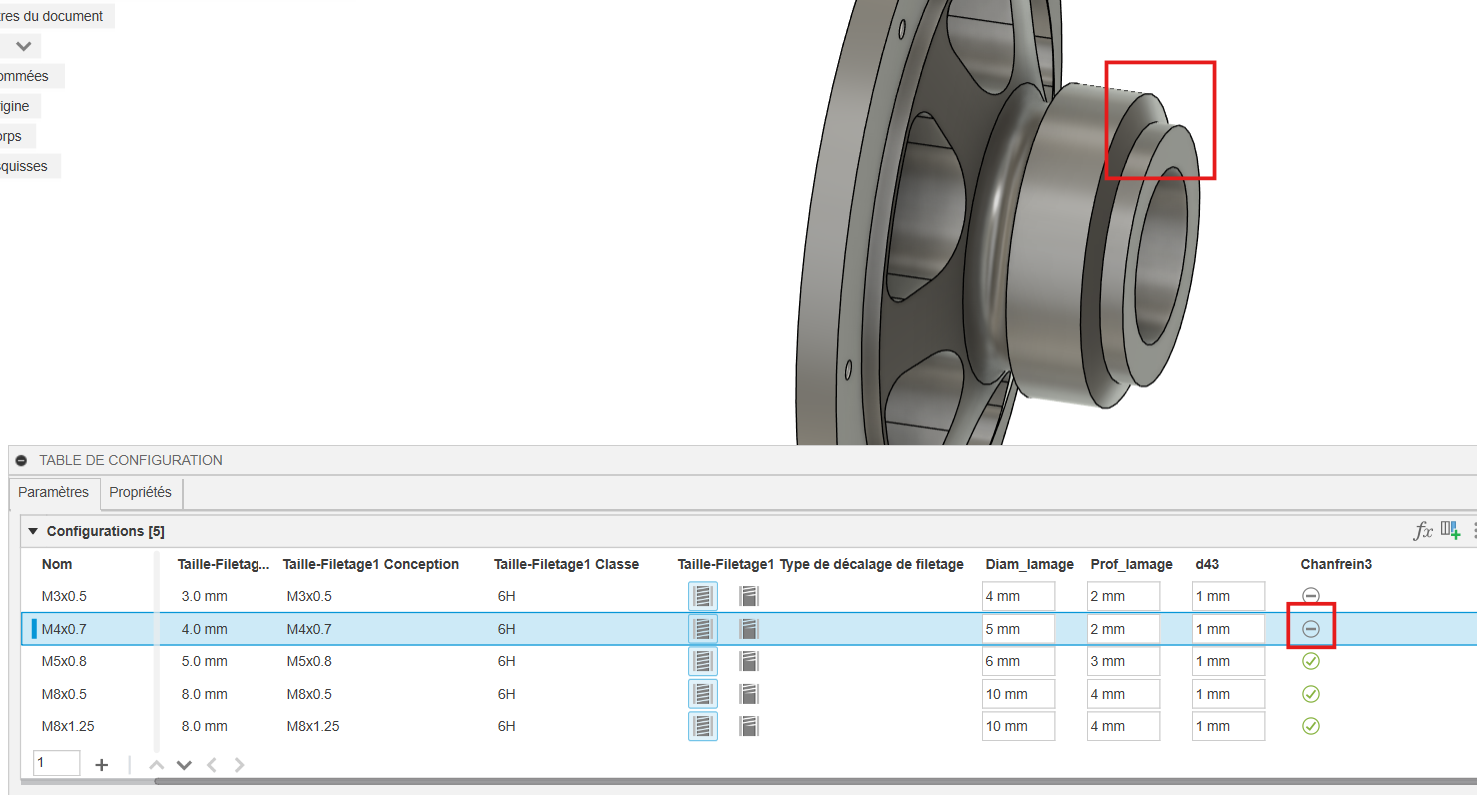Screen dimensions: 1477x795
Task: Select the Paramètres tab
Action: (x=53, y=492)
